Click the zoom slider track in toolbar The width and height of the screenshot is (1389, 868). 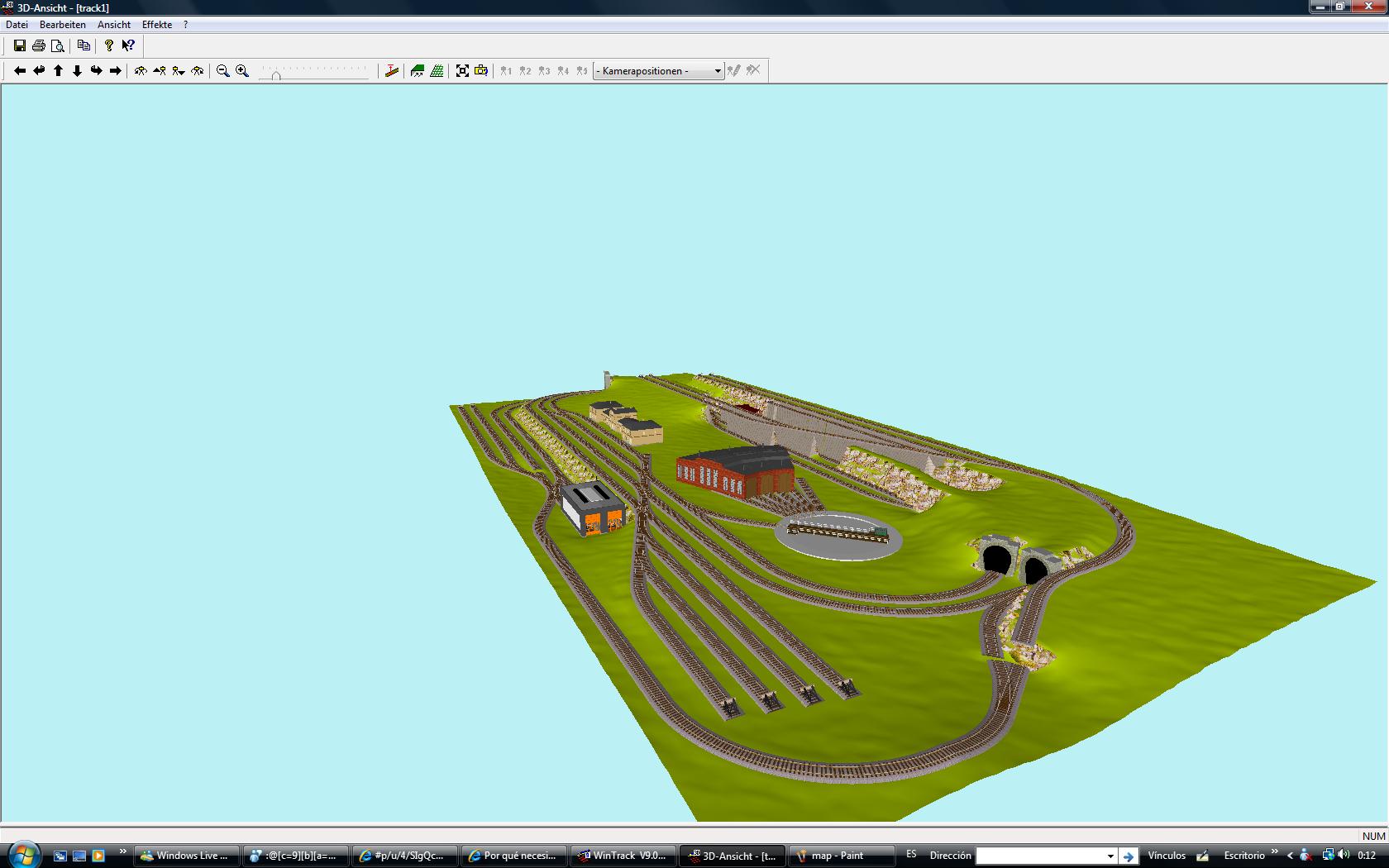pos(313,73)
